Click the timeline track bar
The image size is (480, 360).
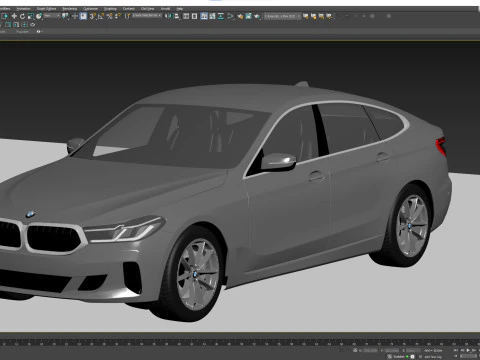point(240,342)
